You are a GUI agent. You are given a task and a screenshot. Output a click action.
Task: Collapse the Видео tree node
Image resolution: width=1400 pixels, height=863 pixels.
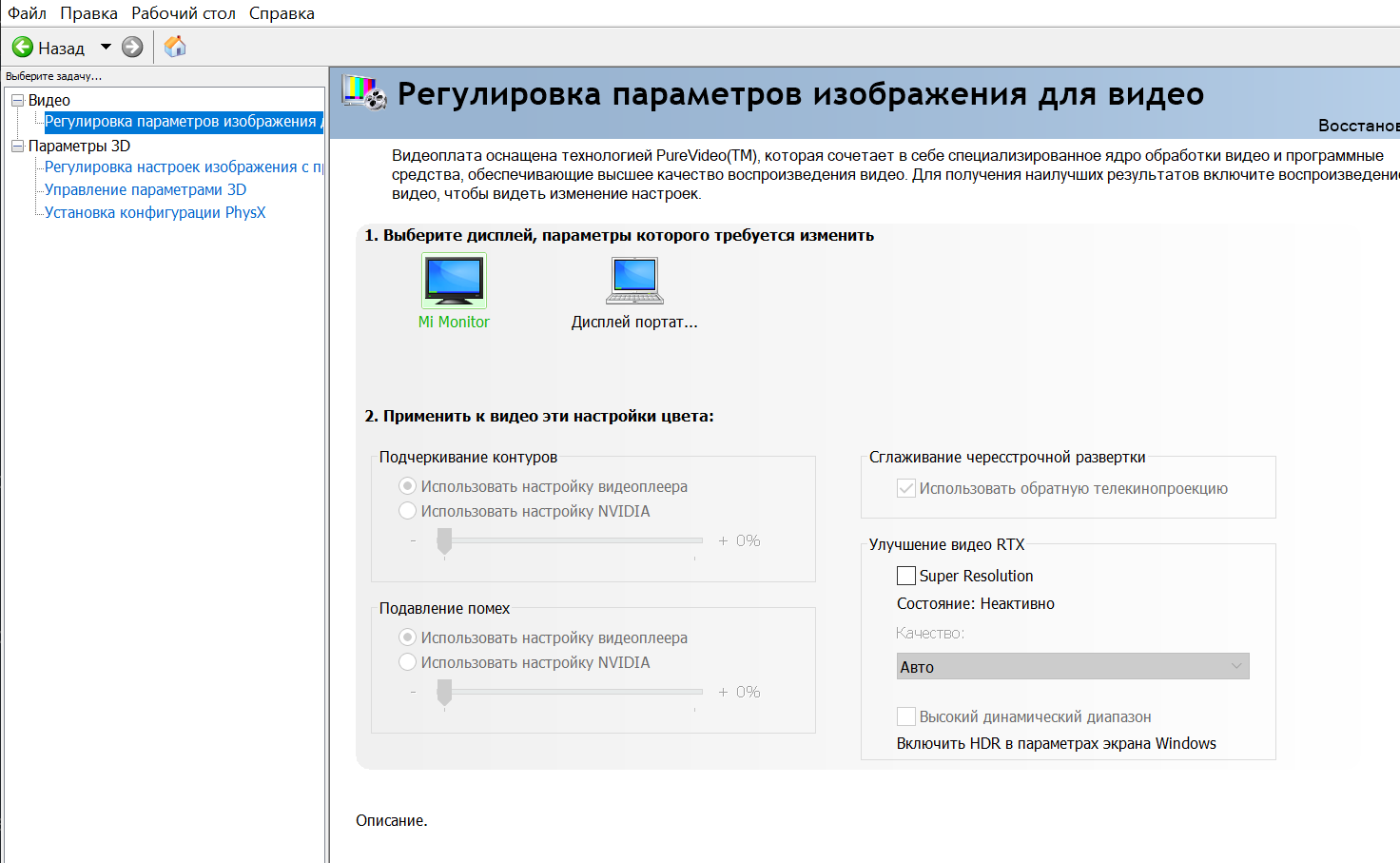pos(17,100)
